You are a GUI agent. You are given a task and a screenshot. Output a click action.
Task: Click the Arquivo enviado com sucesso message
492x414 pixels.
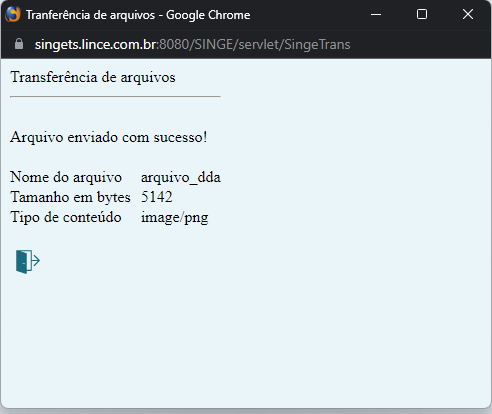[x=109, y=137]
